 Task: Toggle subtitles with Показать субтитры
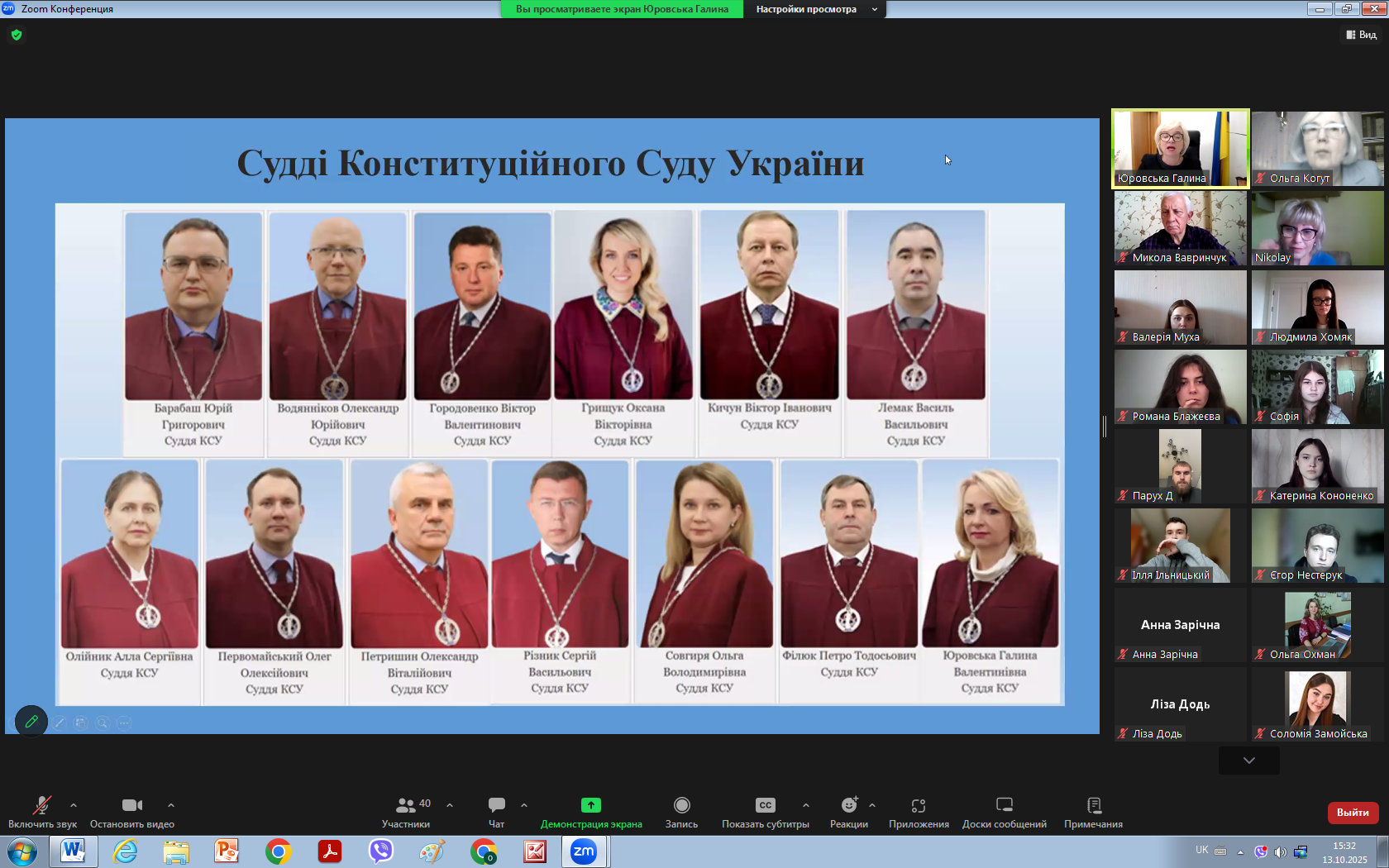click(x=765, y=805)
